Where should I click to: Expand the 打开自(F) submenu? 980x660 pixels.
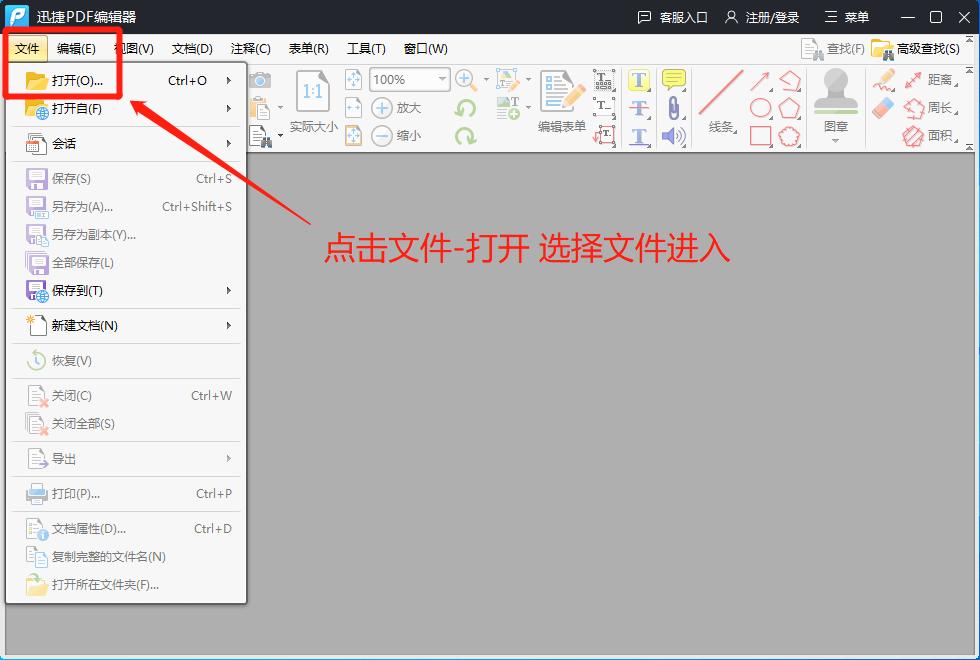[75, 107]
